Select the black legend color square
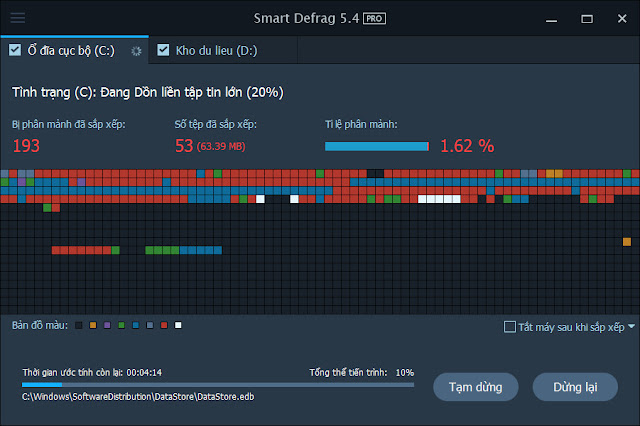 click(x=79, y=325)
